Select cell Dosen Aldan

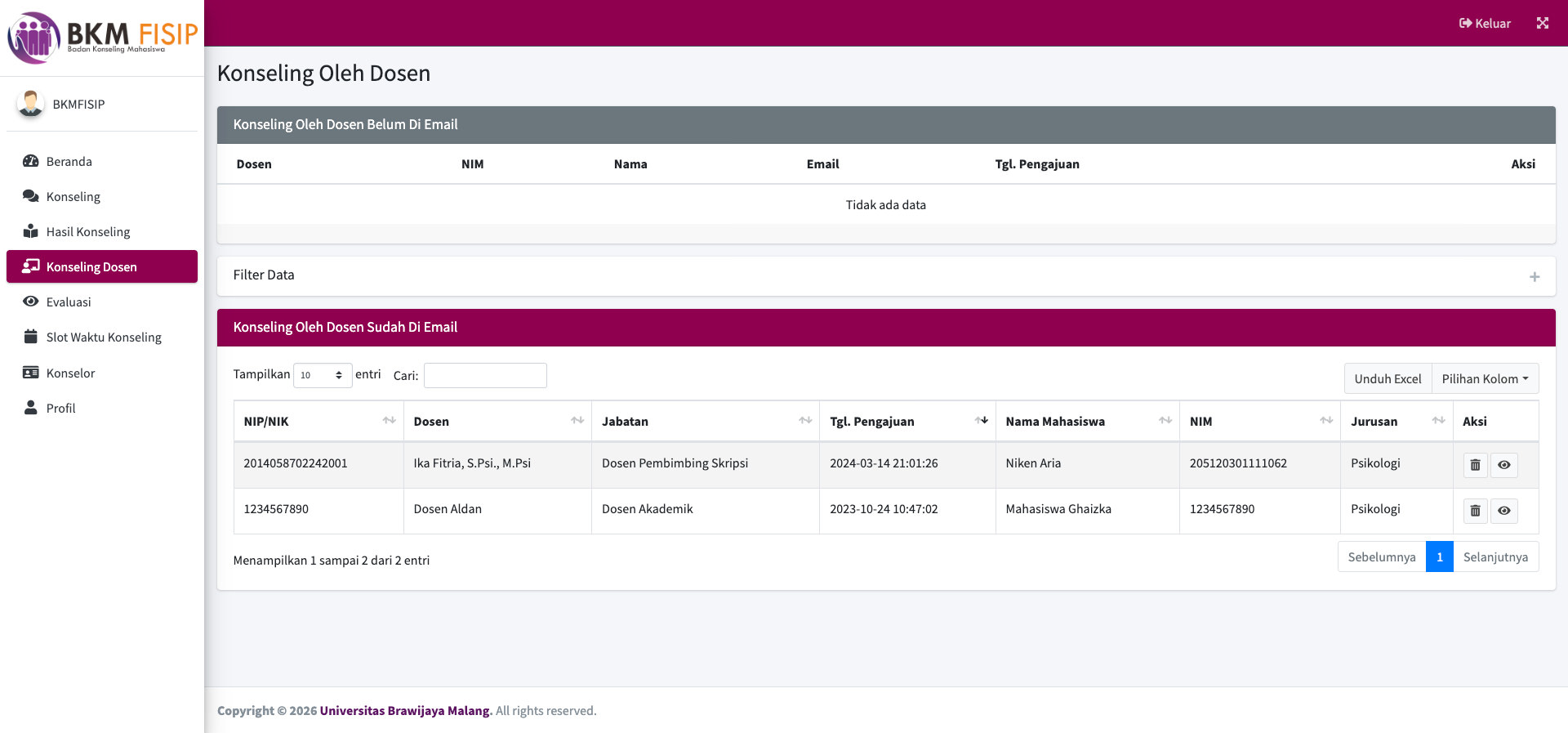click(x=497, y=509)
